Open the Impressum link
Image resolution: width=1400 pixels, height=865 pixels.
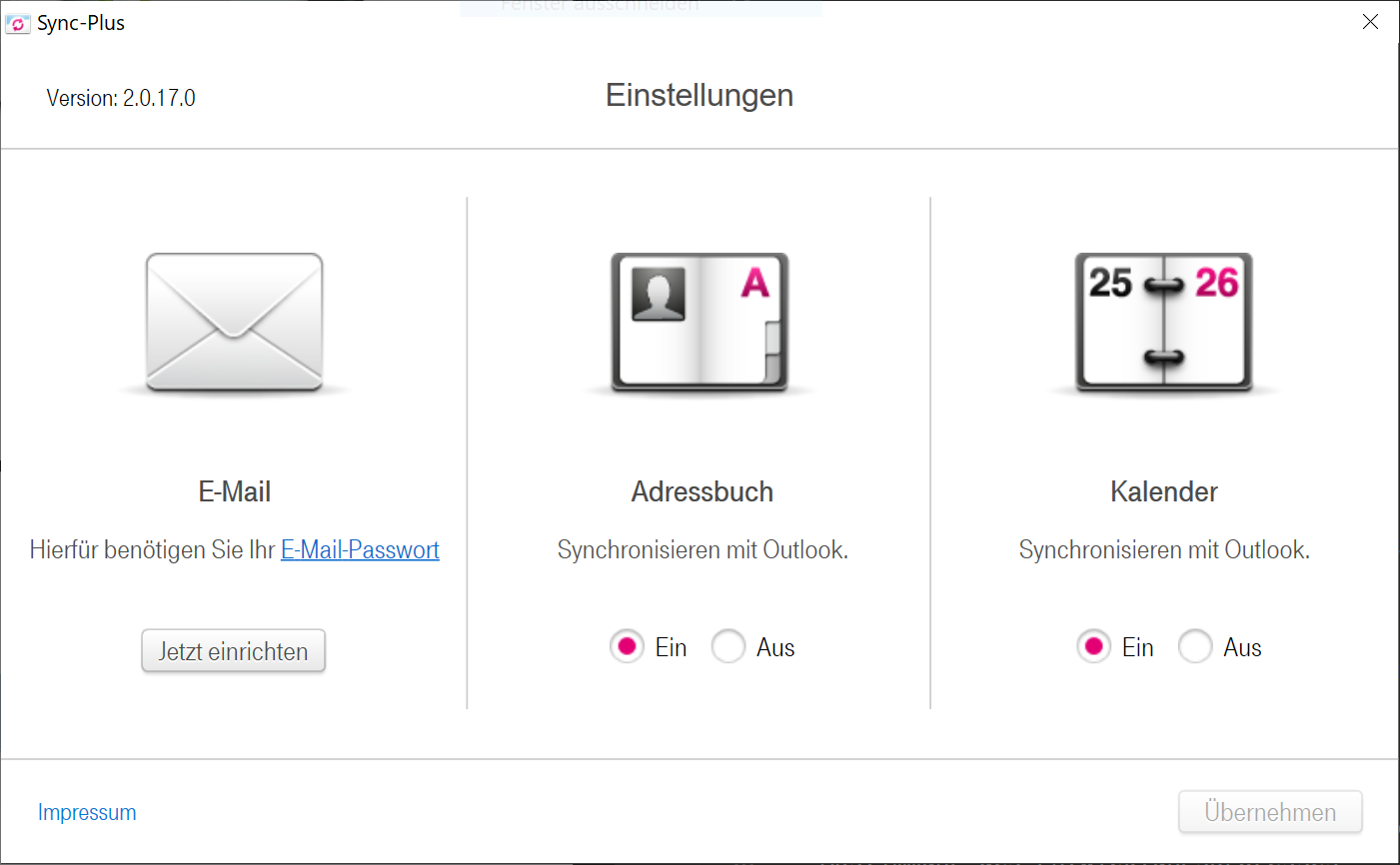click(x=87, y=812)
